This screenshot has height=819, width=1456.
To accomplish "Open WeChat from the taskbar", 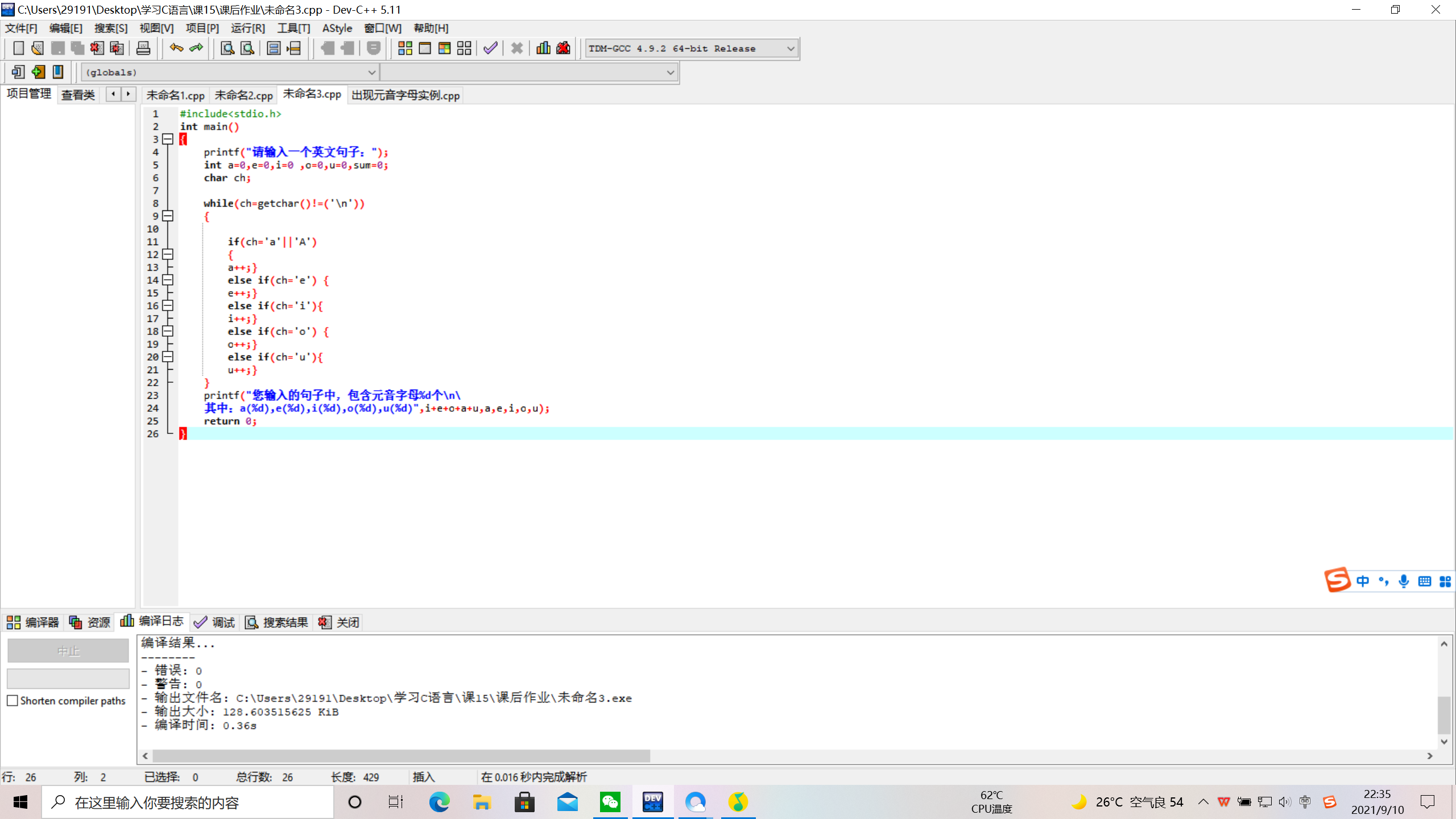I will pyautogui.click(x=610, y=803).
